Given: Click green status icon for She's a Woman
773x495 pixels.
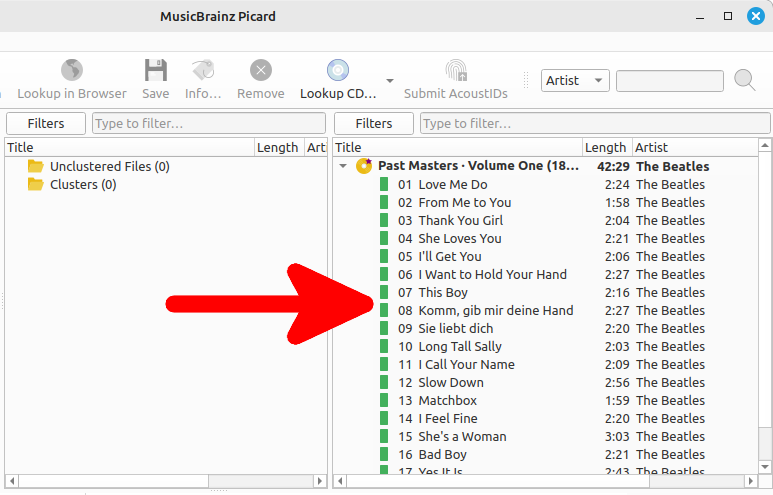Looking at the screenshot, I should [x=384, y=436].
